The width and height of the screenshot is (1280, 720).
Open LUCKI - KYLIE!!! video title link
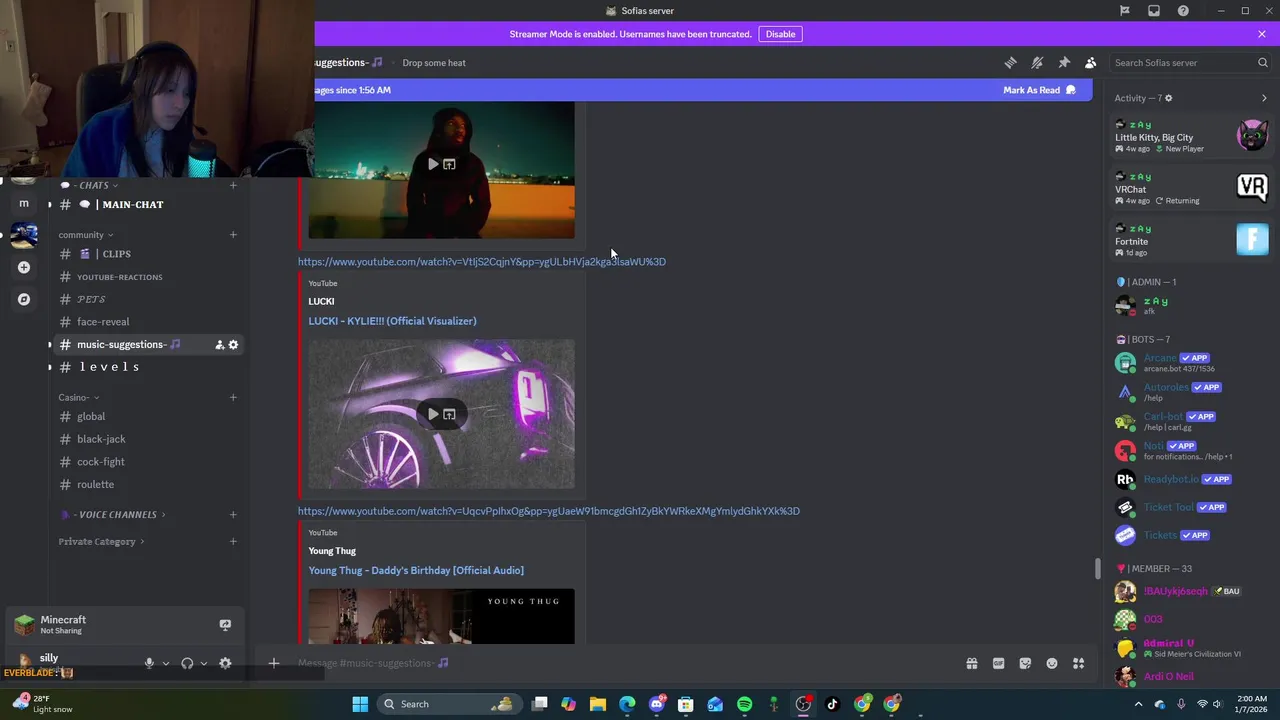(392, 321)
